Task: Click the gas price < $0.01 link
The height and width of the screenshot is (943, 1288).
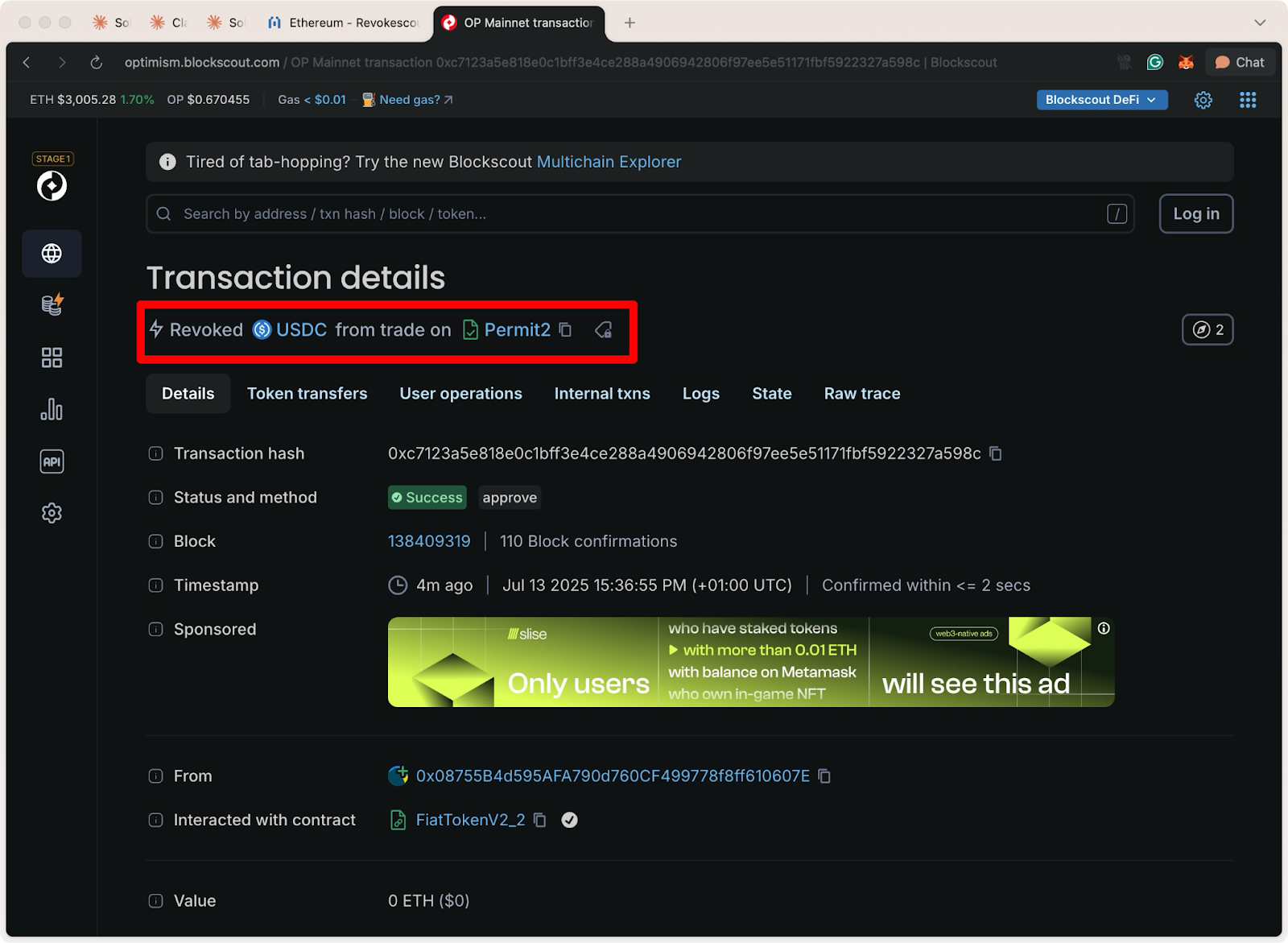Action: click(325, 100)
